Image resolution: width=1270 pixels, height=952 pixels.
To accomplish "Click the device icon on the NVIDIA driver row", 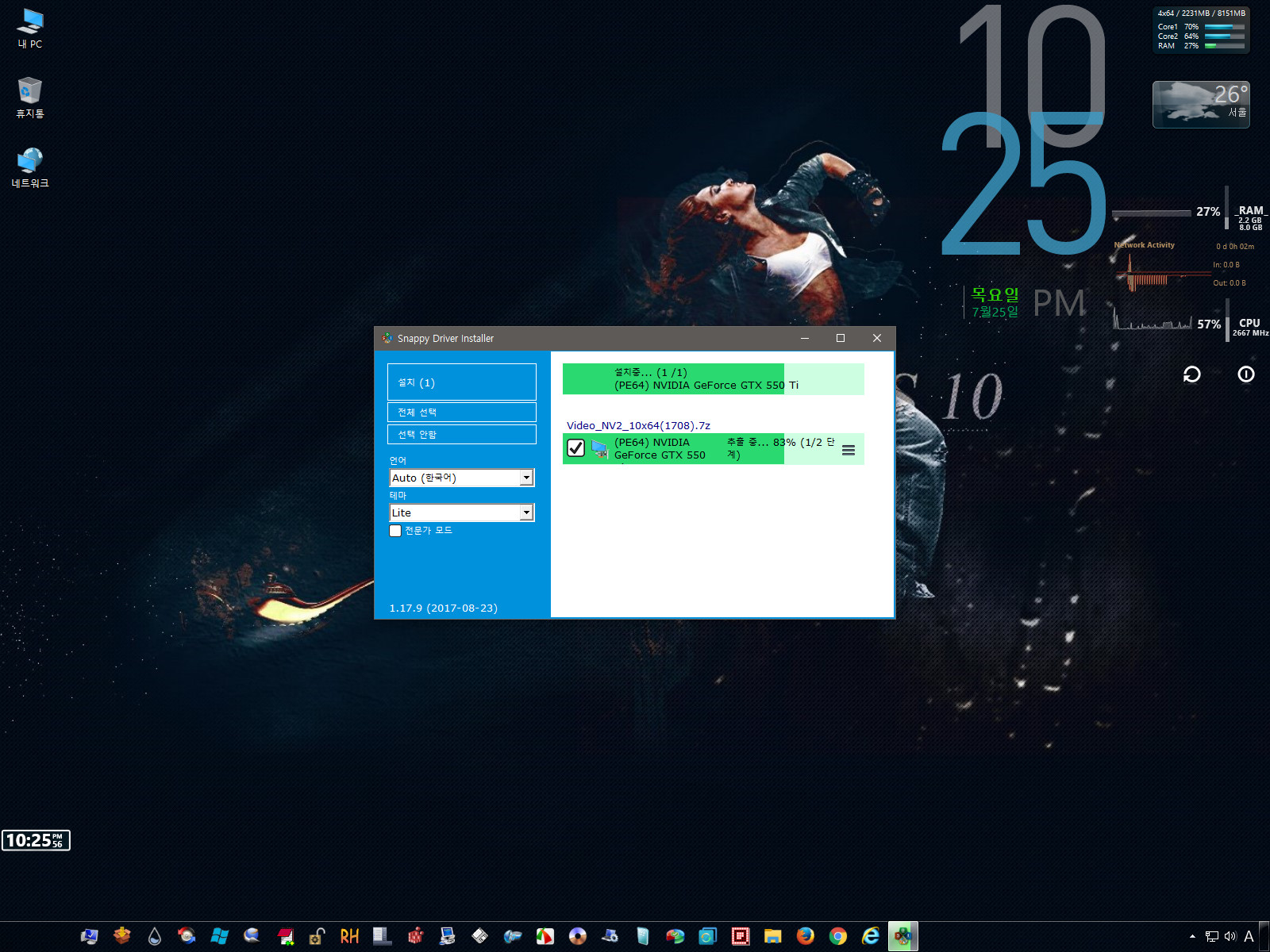I will coord(600,450).
